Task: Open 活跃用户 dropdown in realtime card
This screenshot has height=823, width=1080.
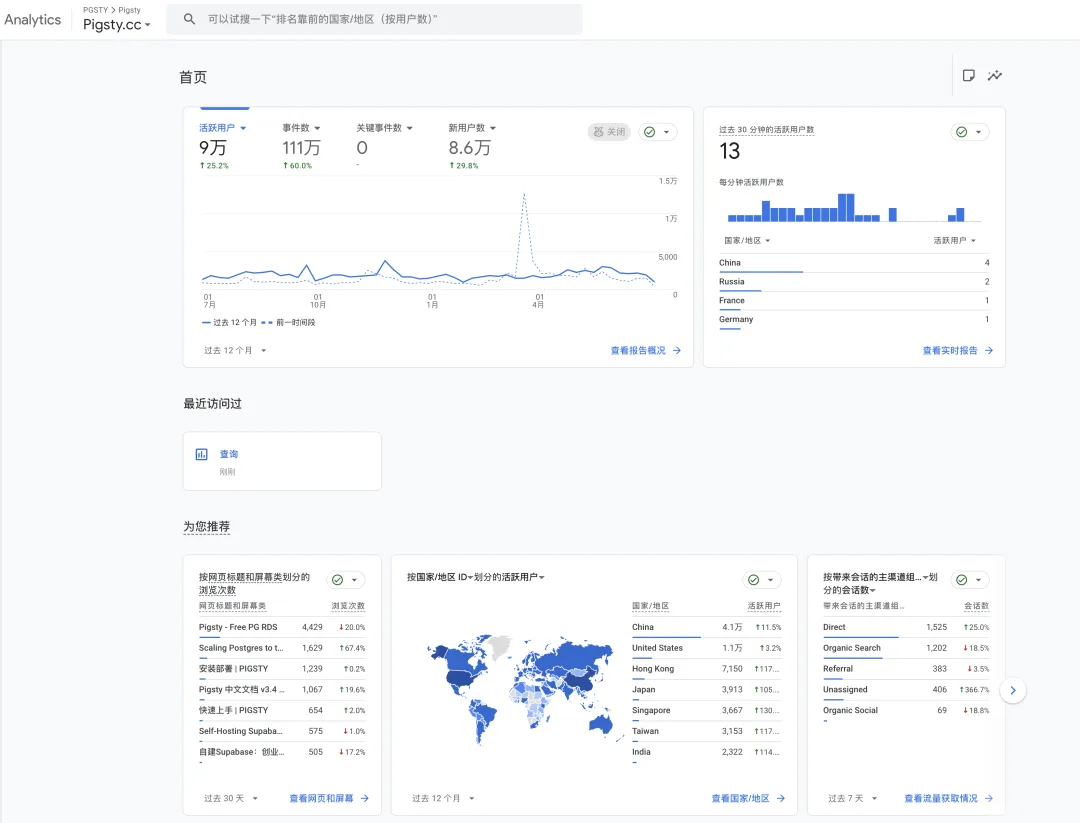Action: [x=955, y=240]
